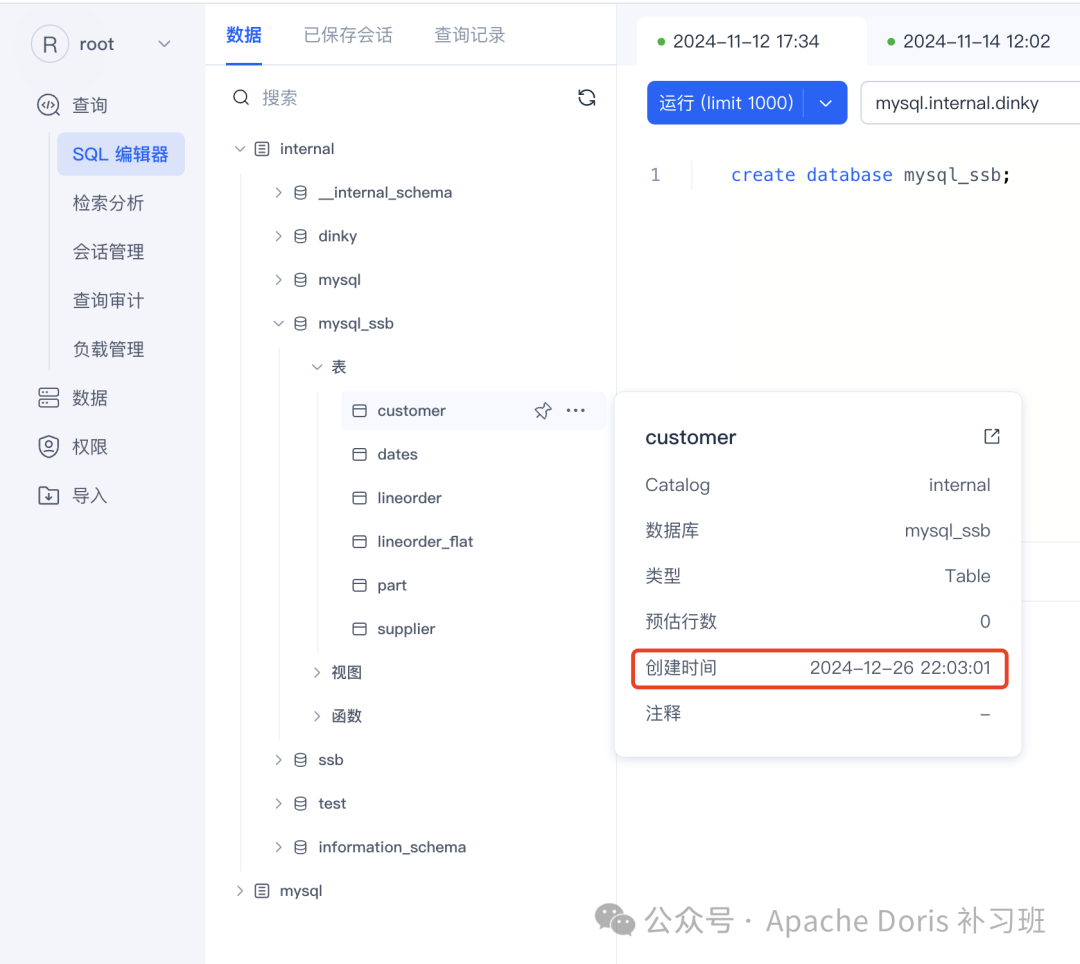1080x964 pixels.
Task: Refresh the database tree list
Action: [587, 97]
